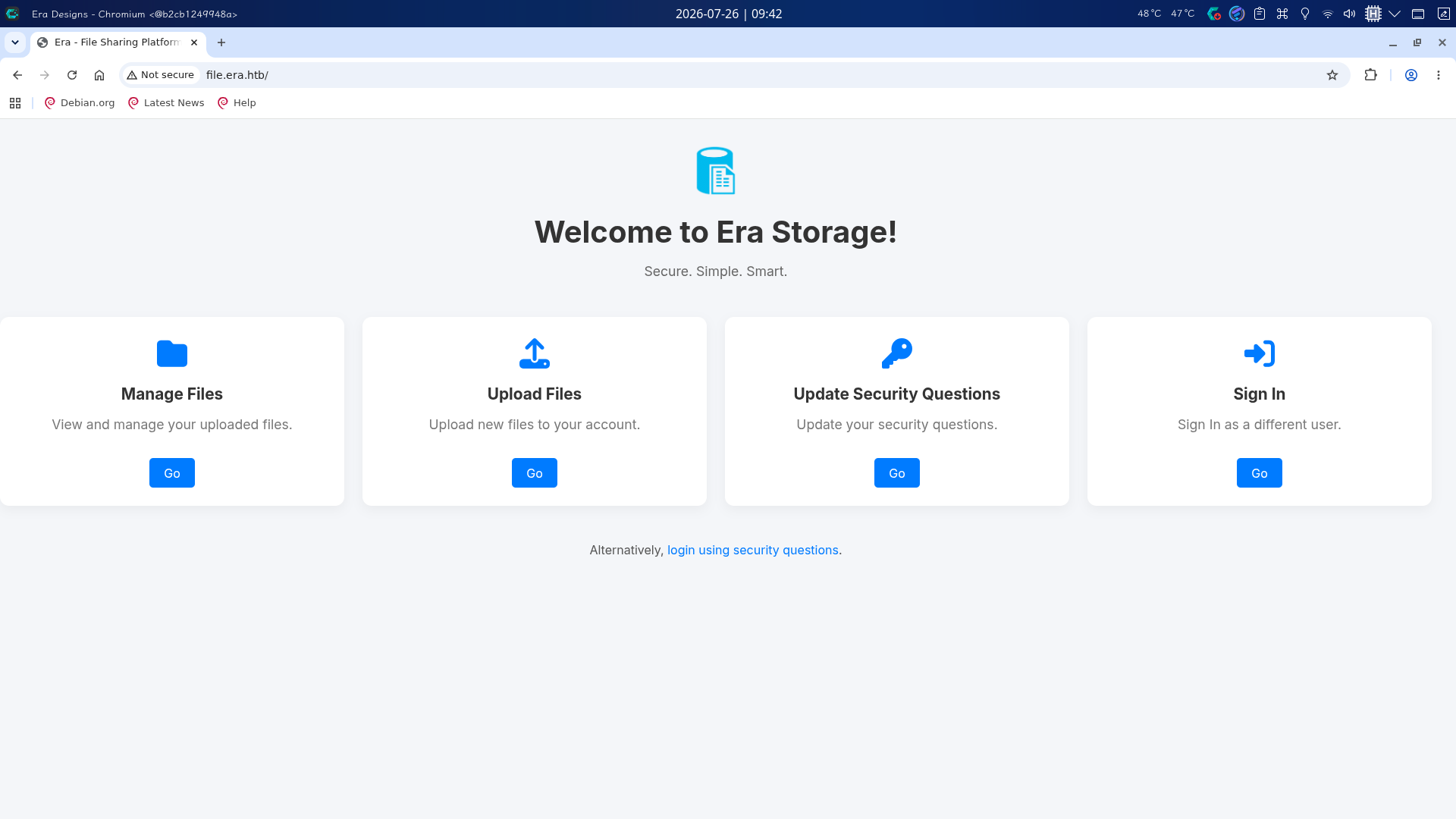Screen dimensions: 1456x819
Task: Open the apps grid in bookmarks bar
Action: click(15, 103)
